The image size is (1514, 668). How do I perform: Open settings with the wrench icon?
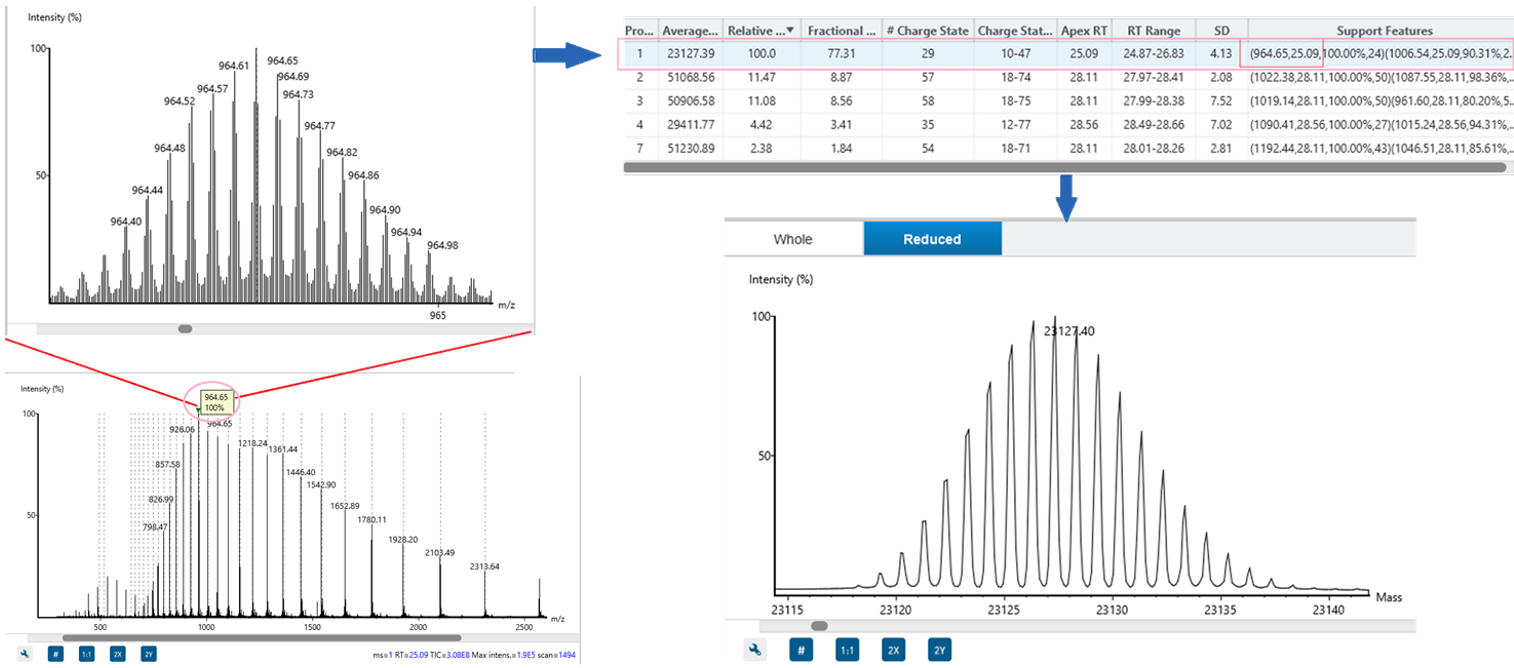tap(757, 649)
